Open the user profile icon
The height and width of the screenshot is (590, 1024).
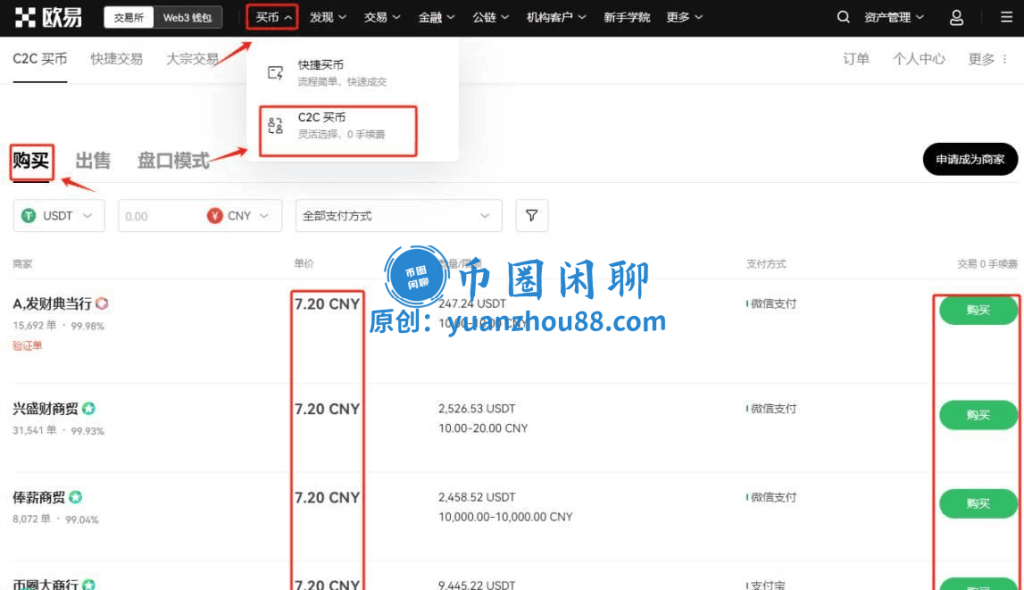pyautogui.click(x=956, y=18)
